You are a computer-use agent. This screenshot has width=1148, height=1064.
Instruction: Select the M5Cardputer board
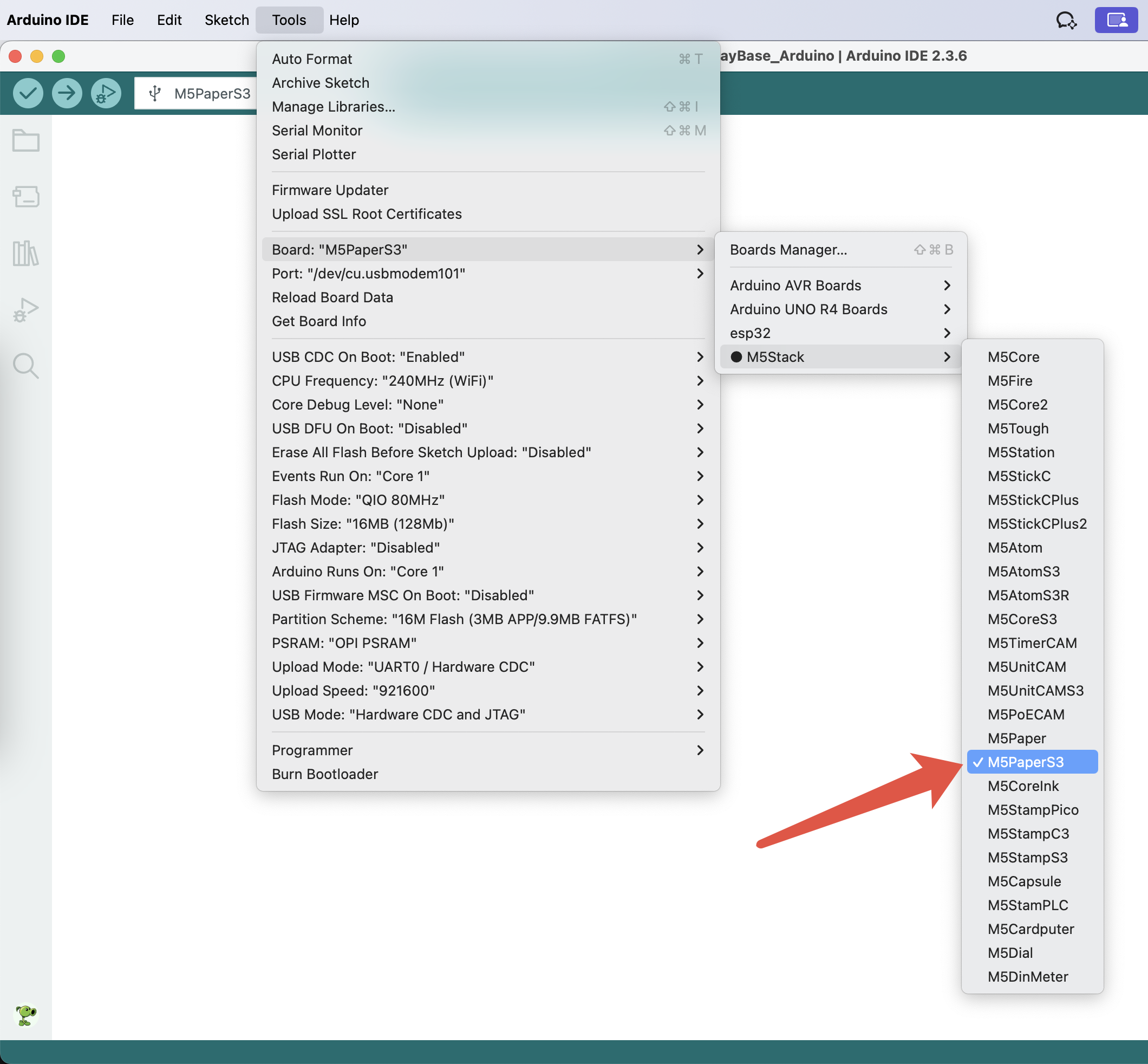[x=1032, y=929]
